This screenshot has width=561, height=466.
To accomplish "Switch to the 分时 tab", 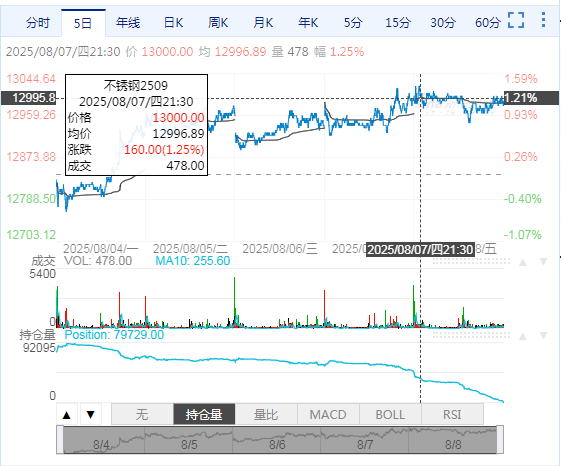I will coord(38,23).
